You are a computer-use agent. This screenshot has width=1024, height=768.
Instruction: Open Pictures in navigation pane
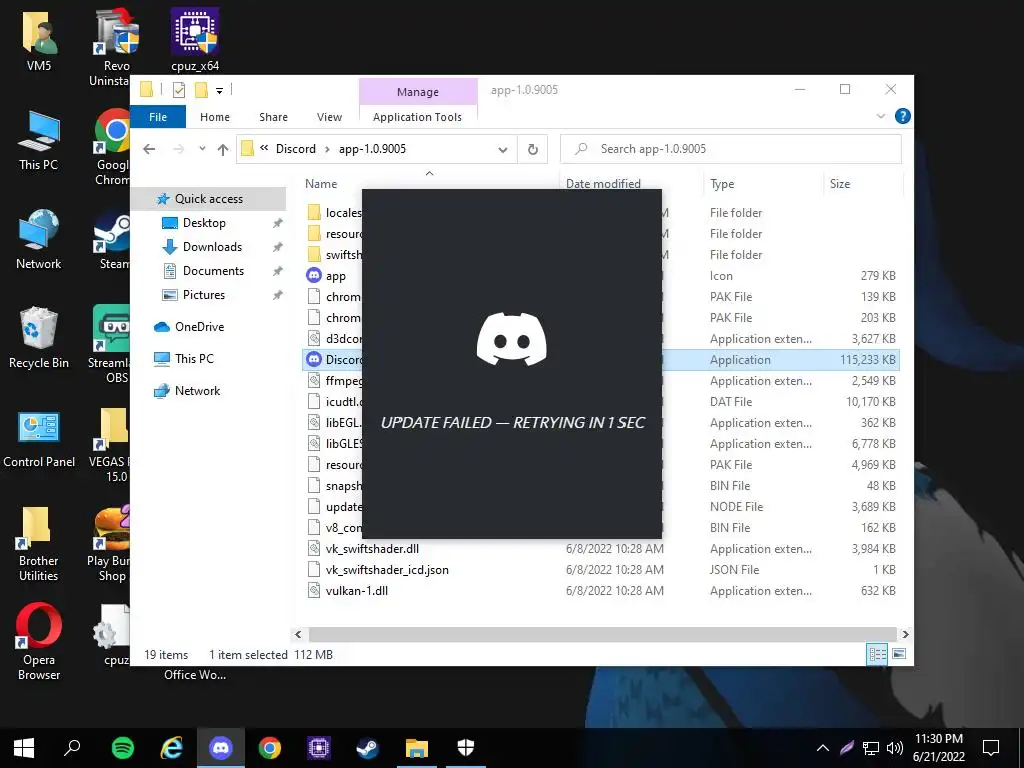pyautogui.click(x=204, y=295)
